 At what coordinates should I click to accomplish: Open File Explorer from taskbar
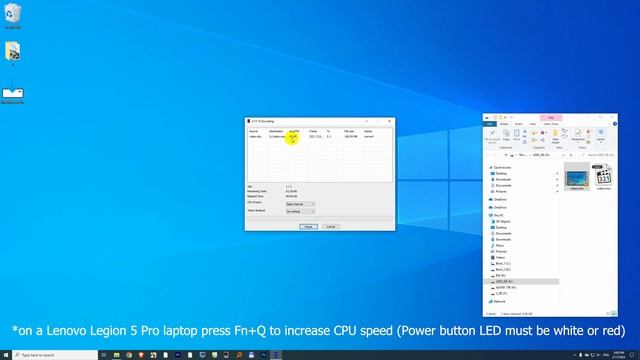[x=116, y=355]
